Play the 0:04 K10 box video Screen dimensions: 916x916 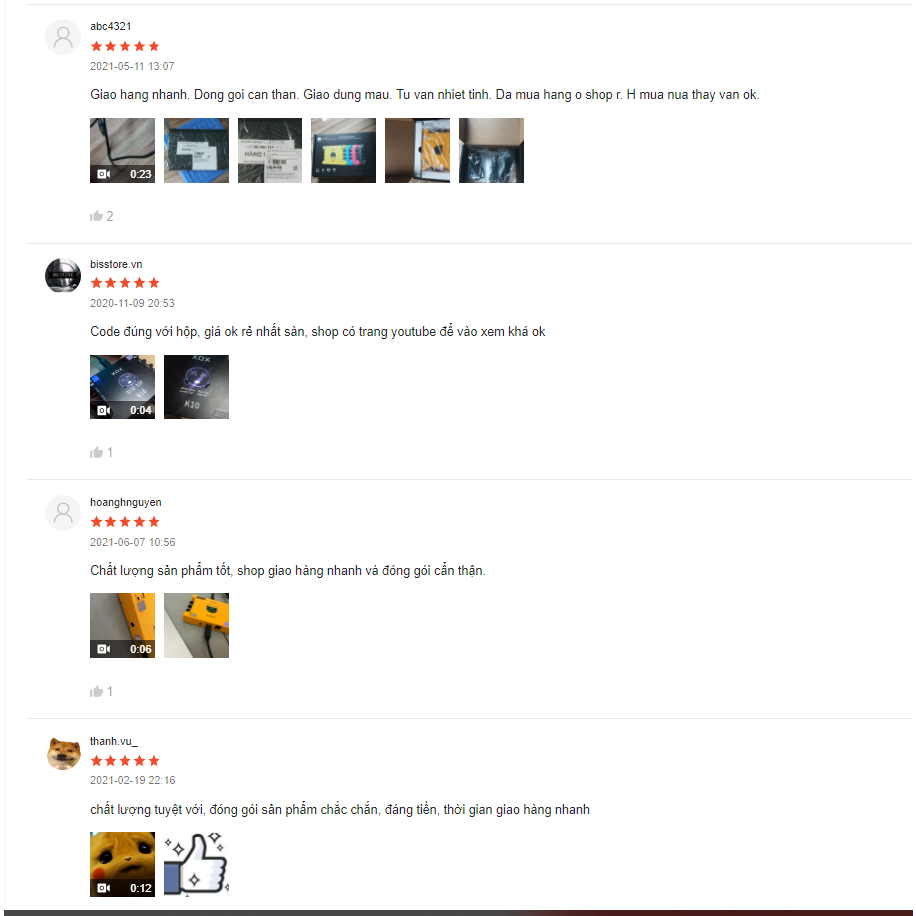pos(123,387)
